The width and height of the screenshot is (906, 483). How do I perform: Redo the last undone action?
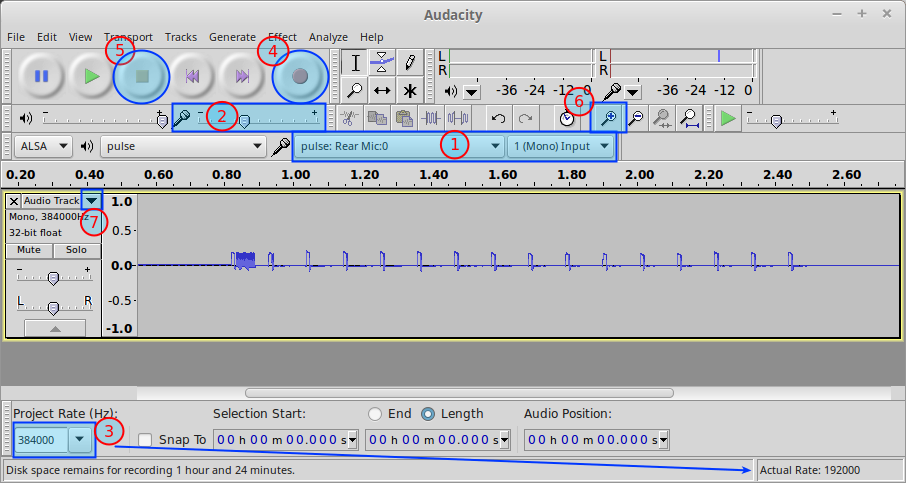(x=525, y=118)
